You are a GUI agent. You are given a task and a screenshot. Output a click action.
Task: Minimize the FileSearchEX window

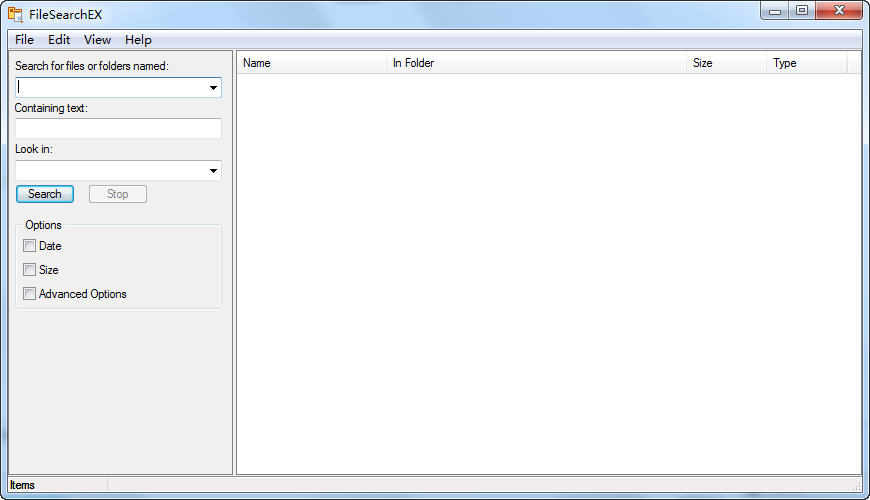(774, 11)
